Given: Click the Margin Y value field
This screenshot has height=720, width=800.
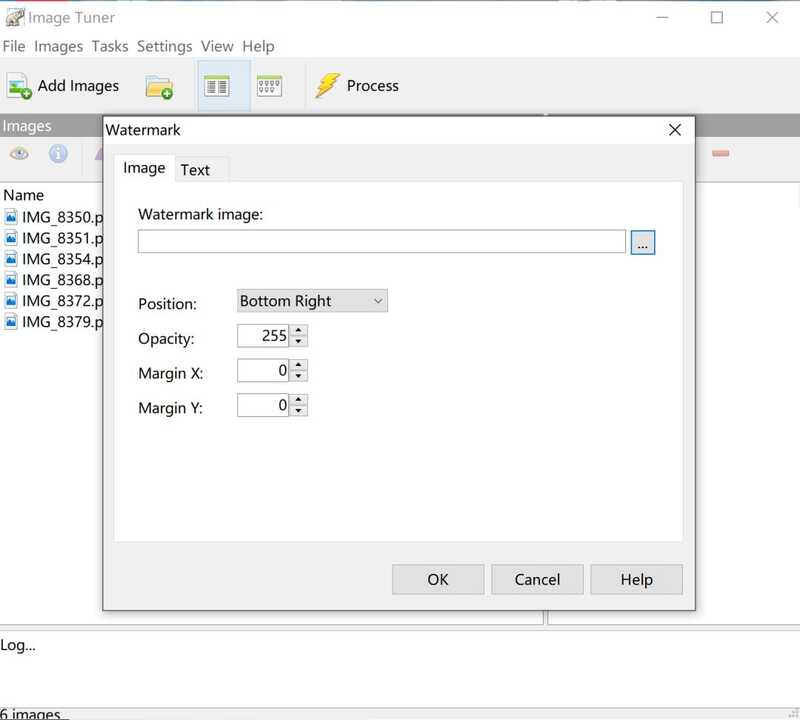Looking at the screenshot, I should pos(263,405).
